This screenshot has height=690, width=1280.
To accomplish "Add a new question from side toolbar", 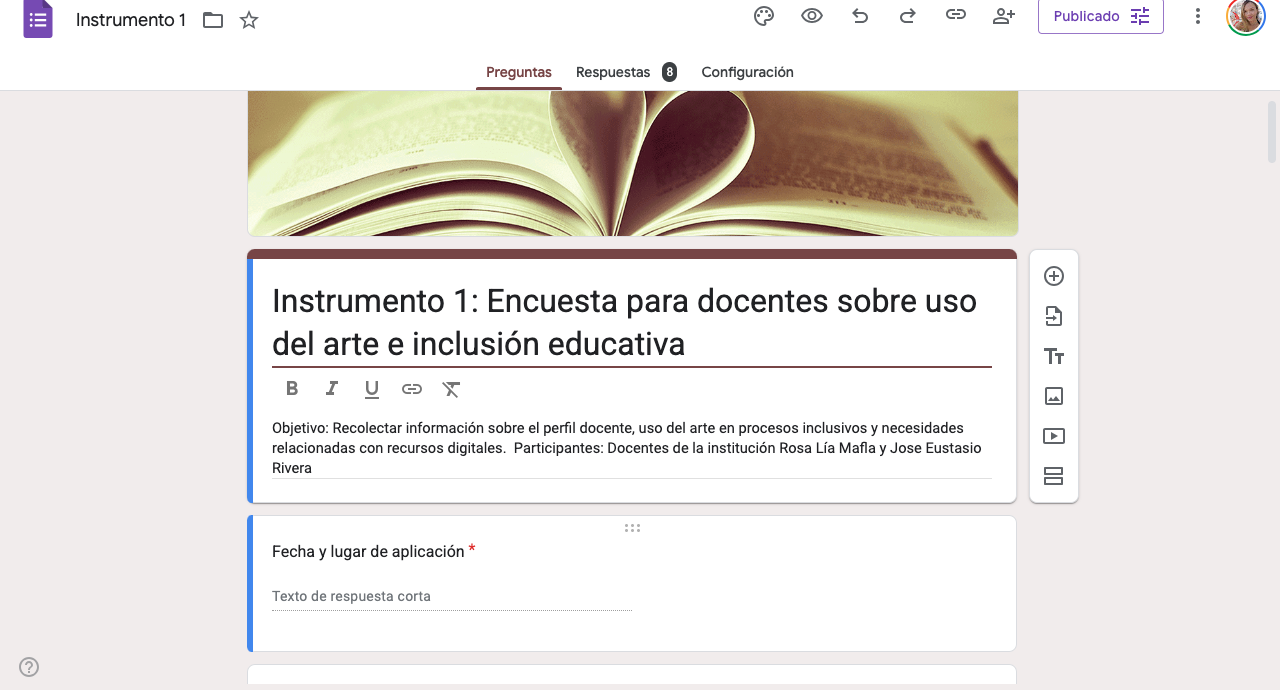I will pyautogui.click(x=1053, y=277).
